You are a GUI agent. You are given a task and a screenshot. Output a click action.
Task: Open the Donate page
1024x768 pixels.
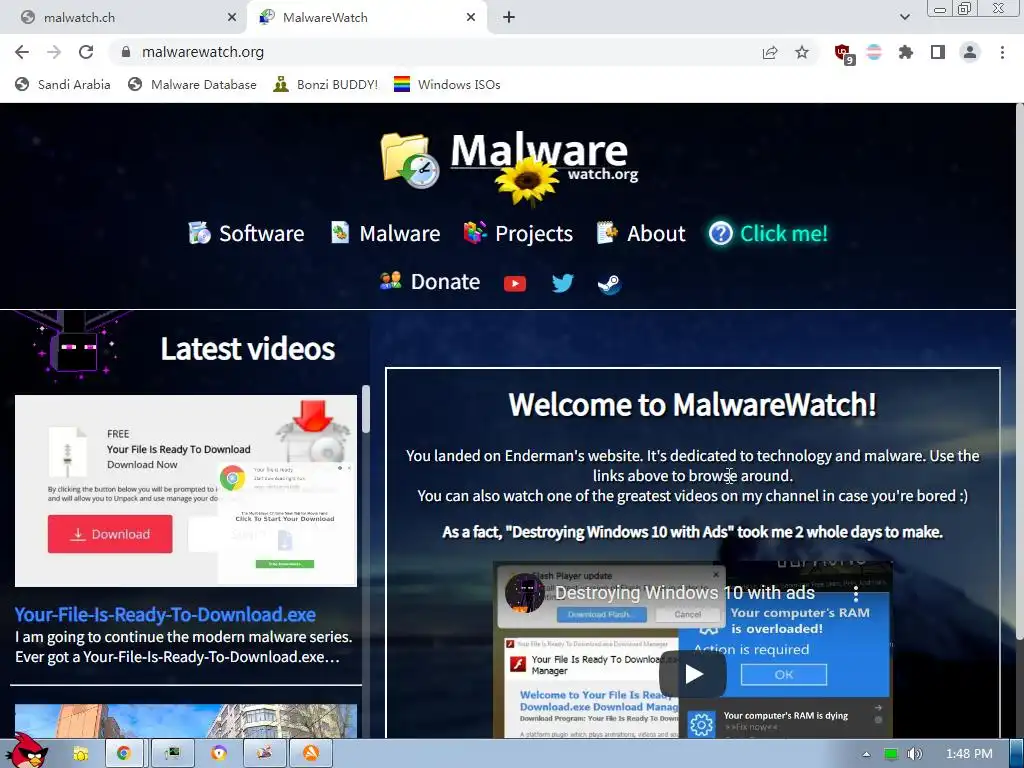(430, 281)
